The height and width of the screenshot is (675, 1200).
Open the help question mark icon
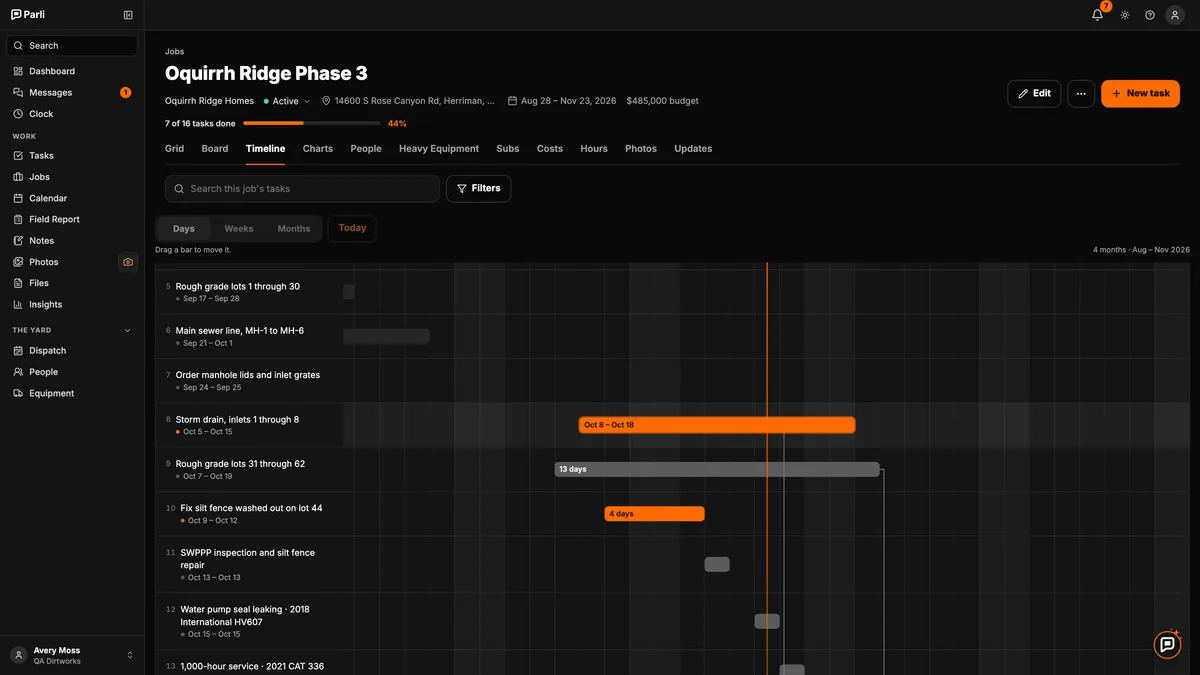point(1150,15)
